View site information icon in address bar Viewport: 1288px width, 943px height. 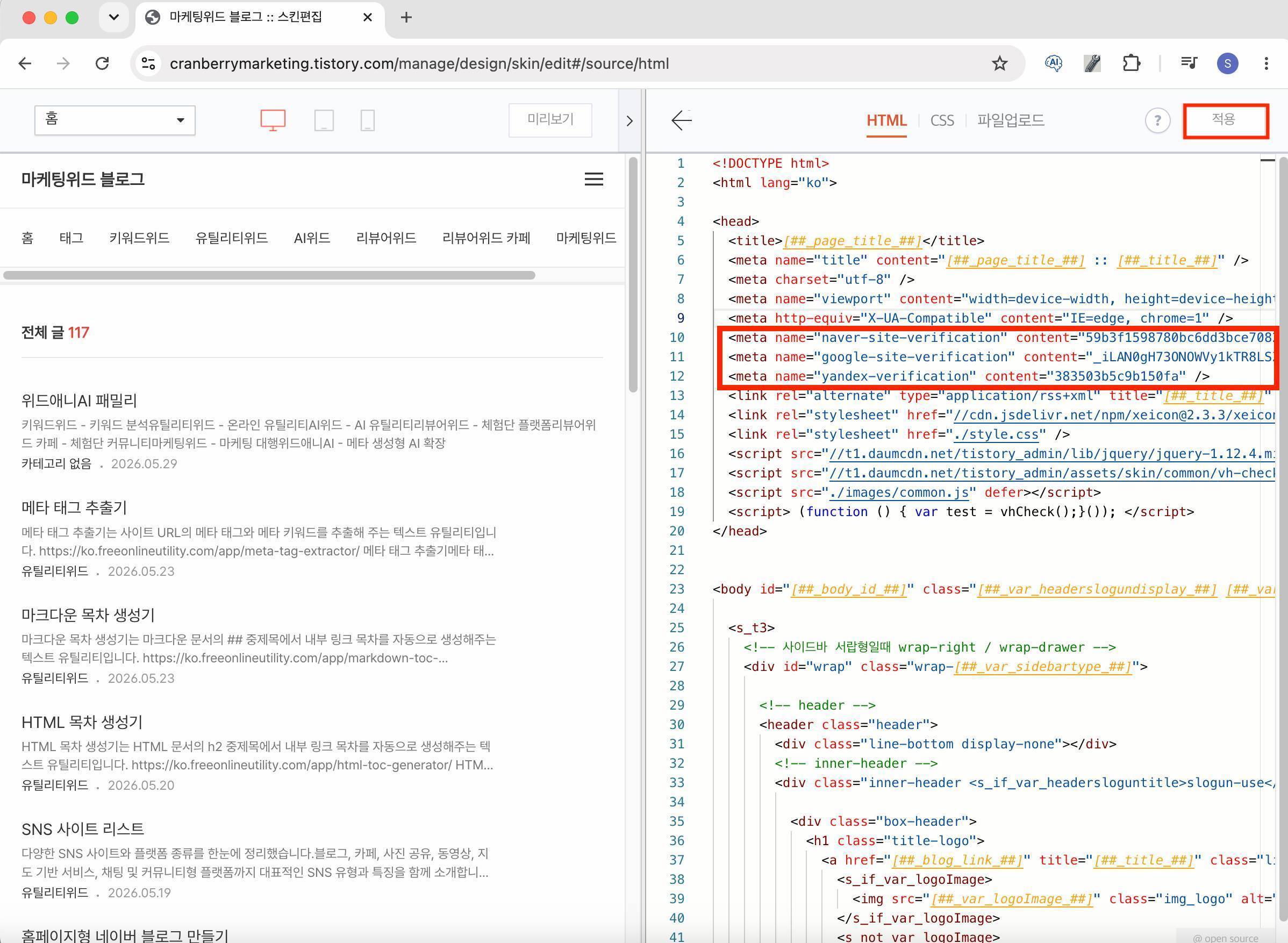click(x=148, y=63)
